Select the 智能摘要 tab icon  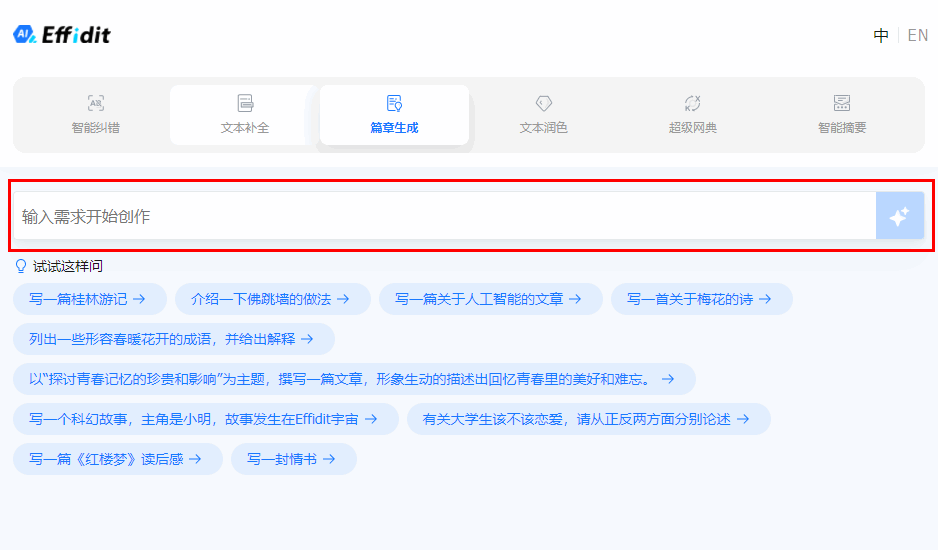tap(841, 103)
